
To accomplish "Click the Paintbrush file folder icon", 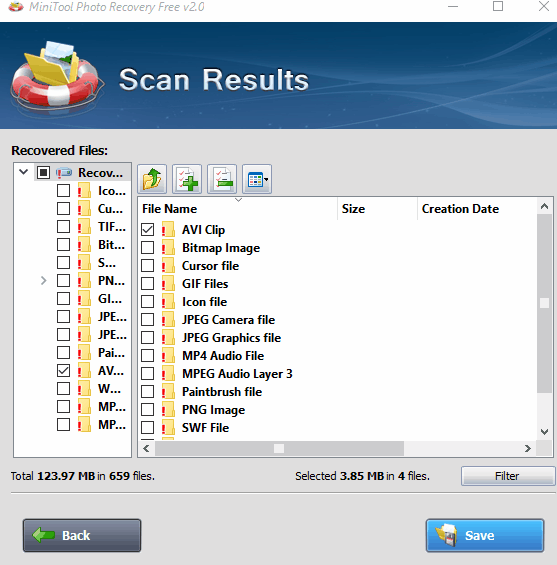I will (x=168, y=392).
